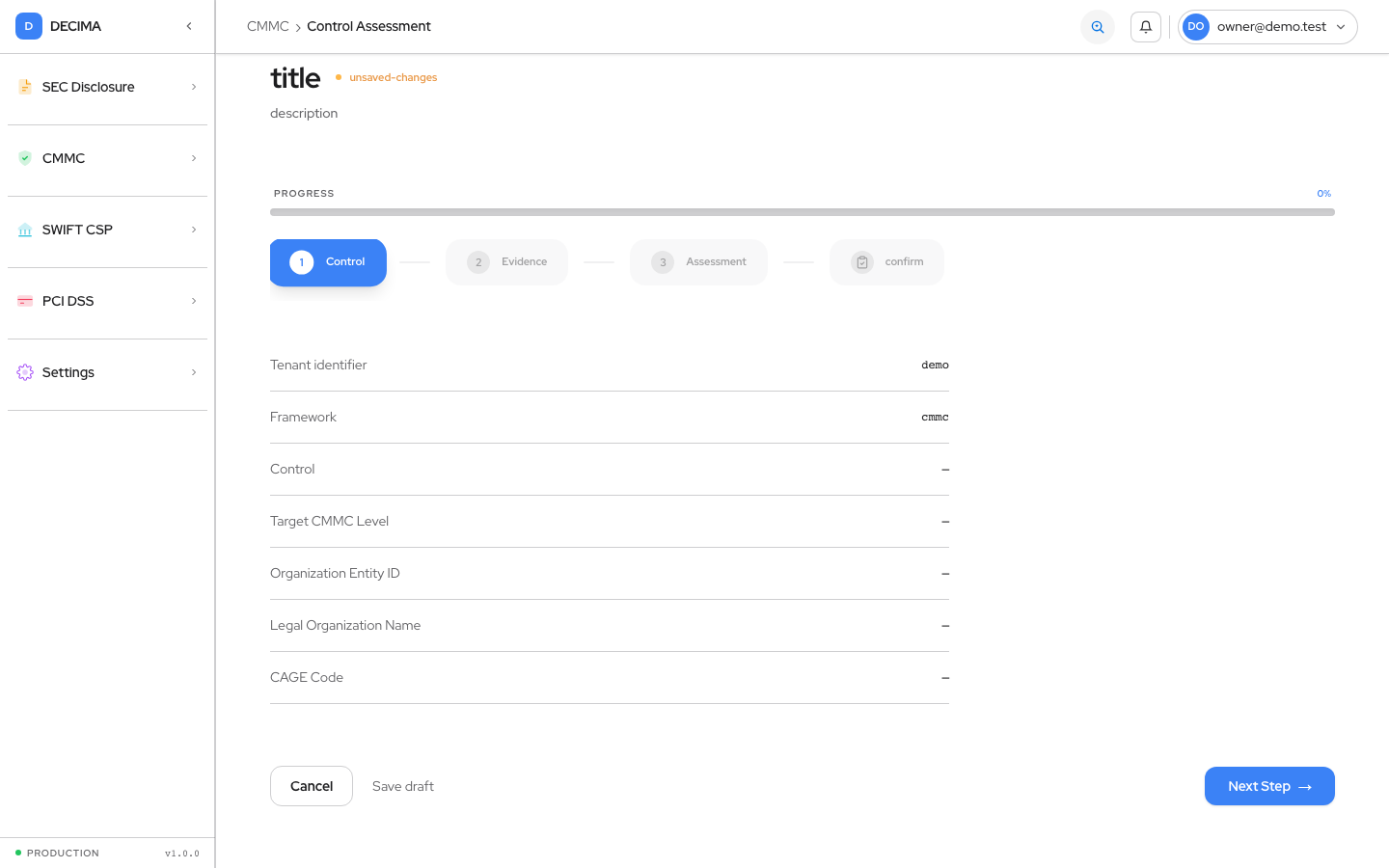The height and width of the screenshot is (868, 1389).
Task: Click the progress bar
Action: tap(803, 212)
